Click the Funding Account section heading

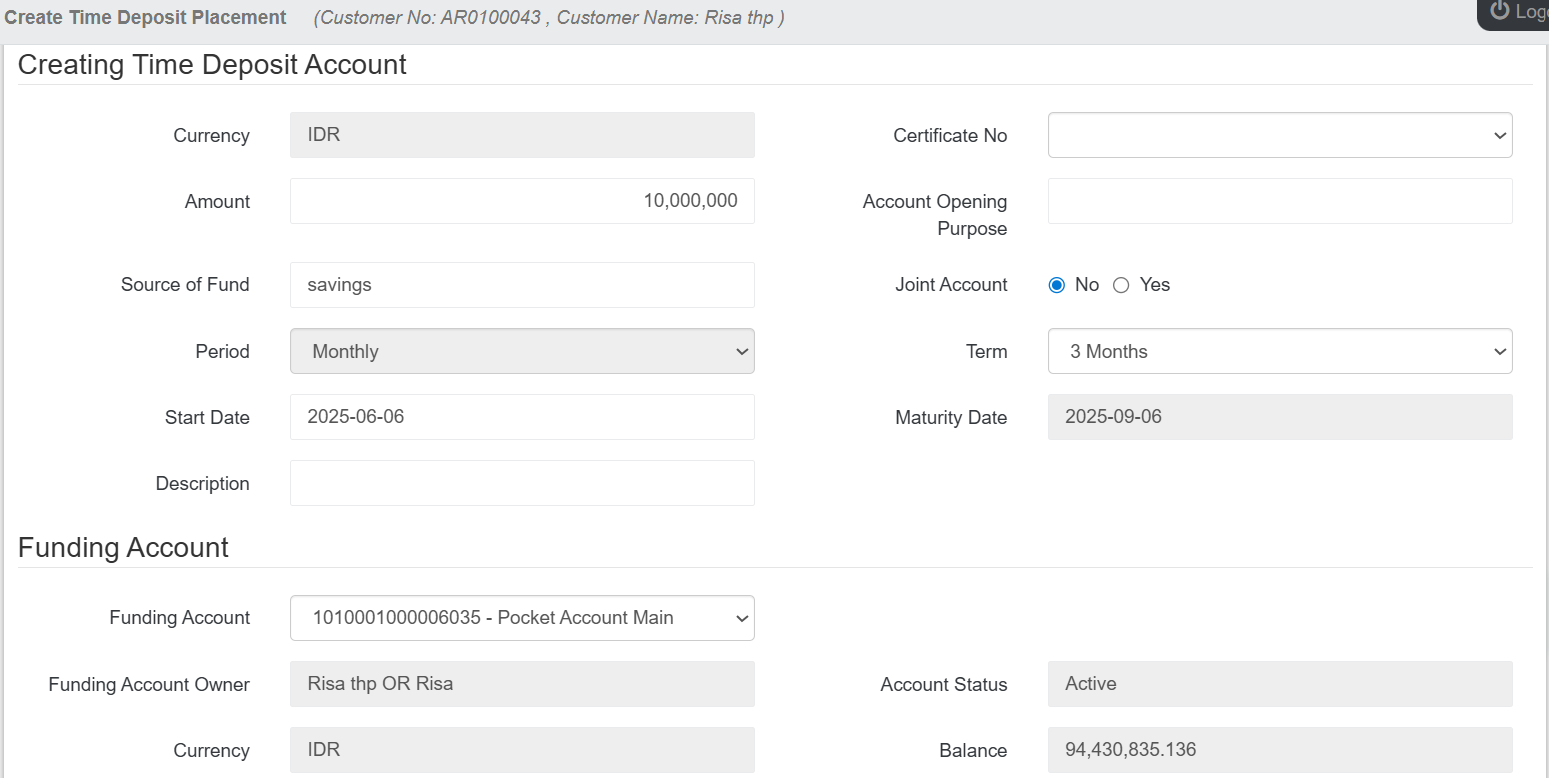click(123, 548)
